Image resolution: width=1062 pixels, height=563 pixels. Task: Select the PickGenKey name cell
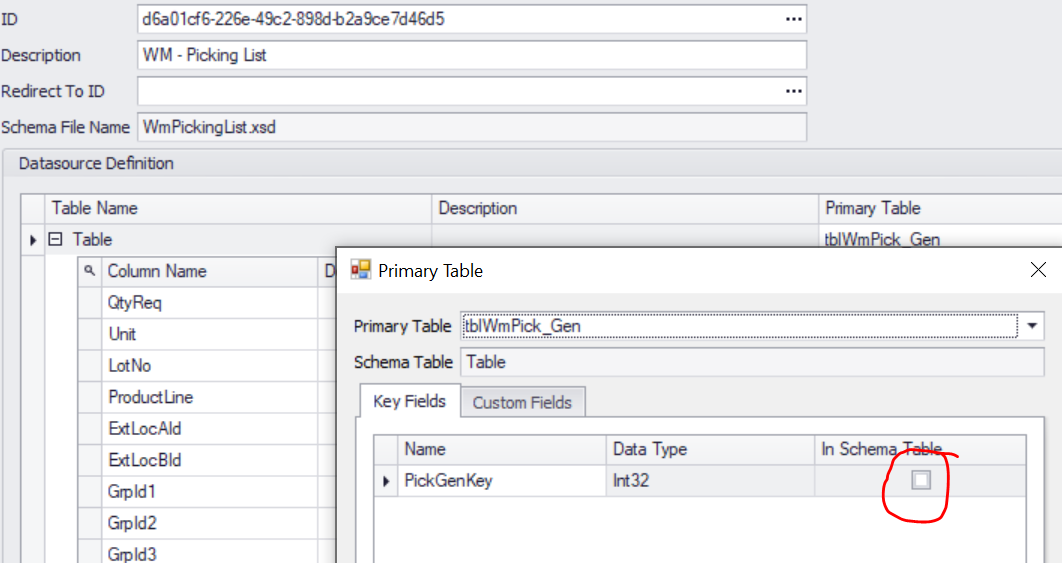[x=500, y=481]
